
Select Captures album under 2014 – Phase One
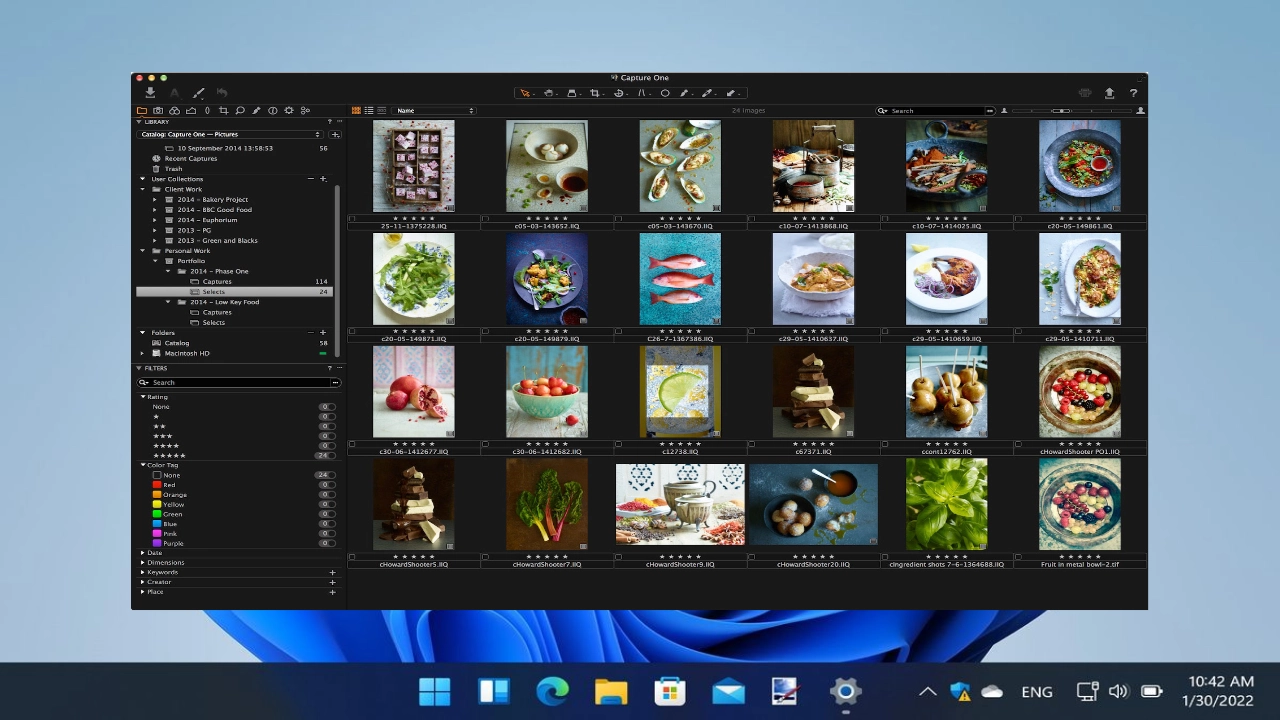click(216, 282)
